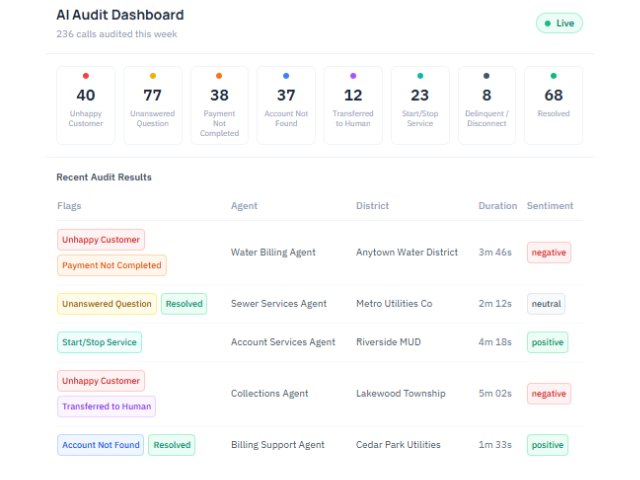Sort by the Duration column header

tap(498, 206)
